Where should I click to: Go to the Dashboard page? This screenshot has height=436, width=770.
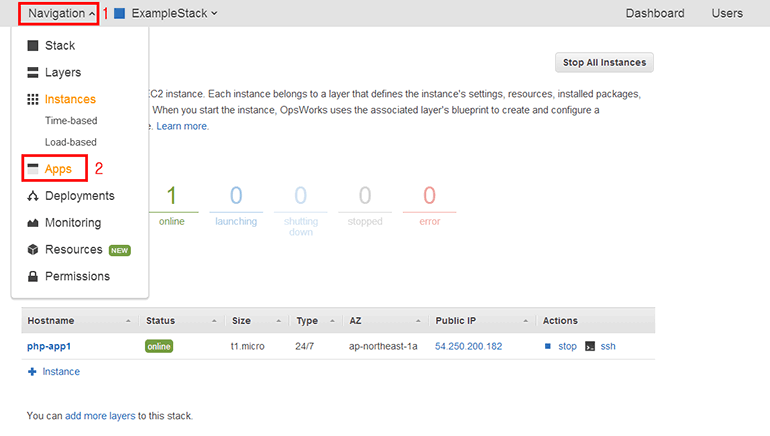click(654, 13)
